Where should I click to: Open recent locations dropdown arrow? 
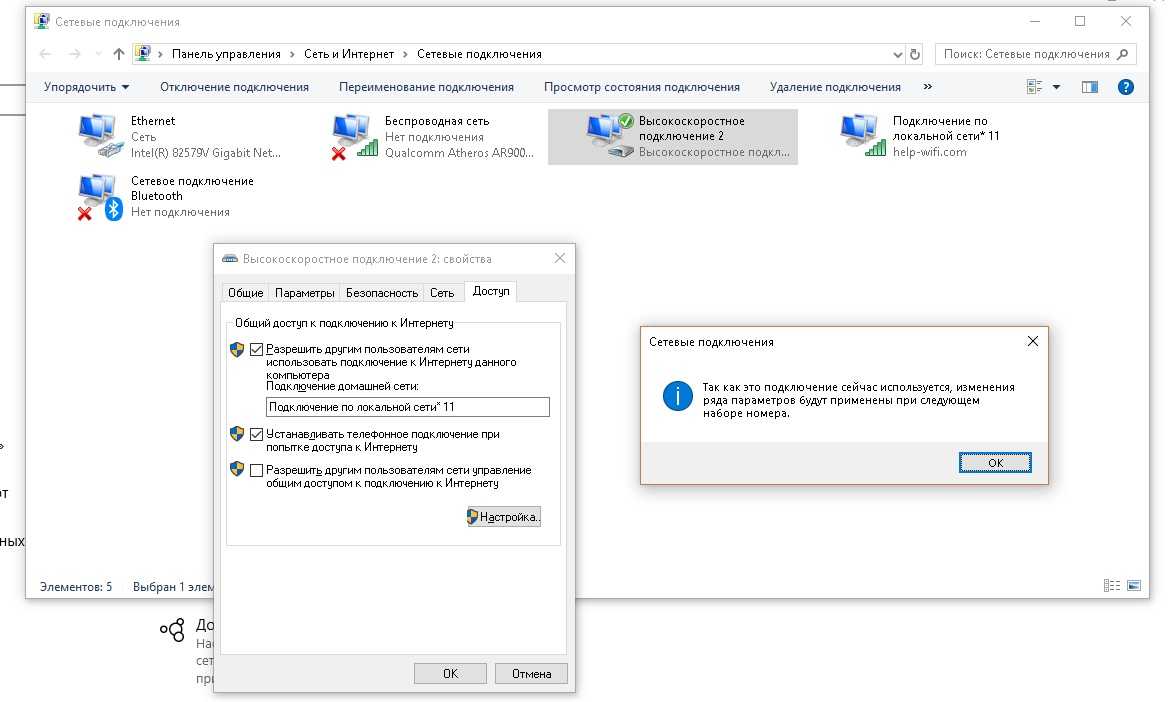(98, 54)
